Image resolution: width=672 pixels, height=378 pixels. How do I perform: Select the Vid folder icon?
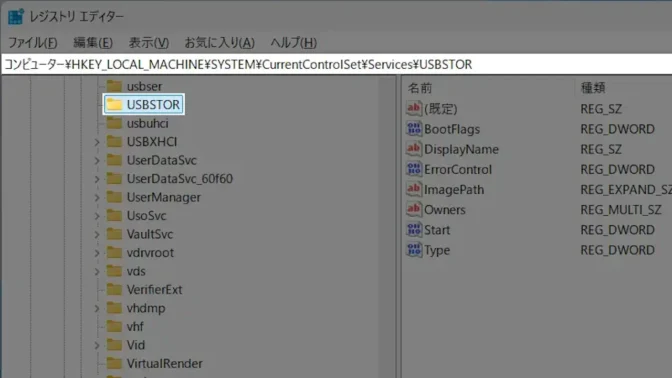click(x=114, y=345)
